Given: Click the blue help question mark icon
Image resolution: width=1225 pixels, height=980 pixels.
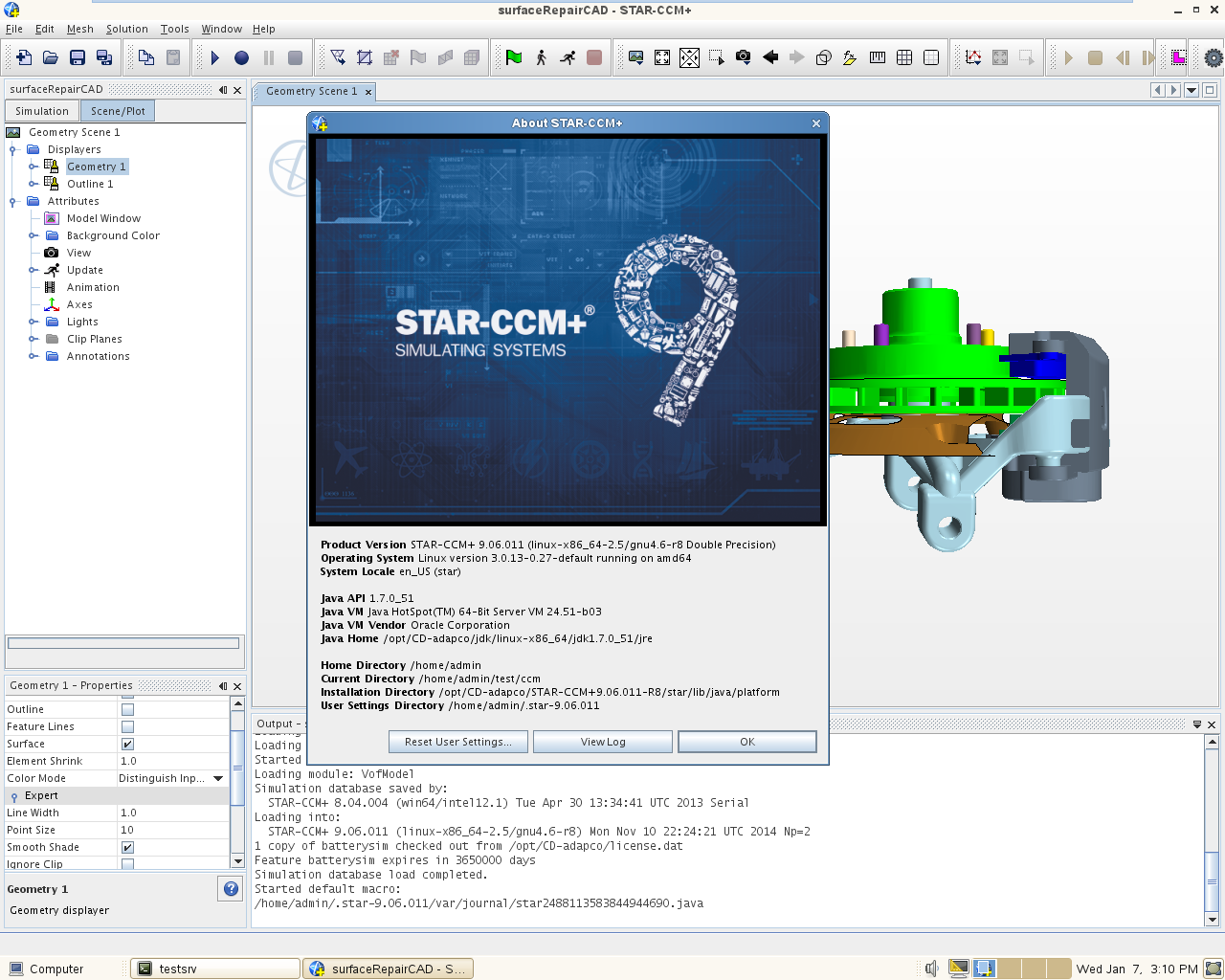Looking at the screenshot, I should coord(231,889).
